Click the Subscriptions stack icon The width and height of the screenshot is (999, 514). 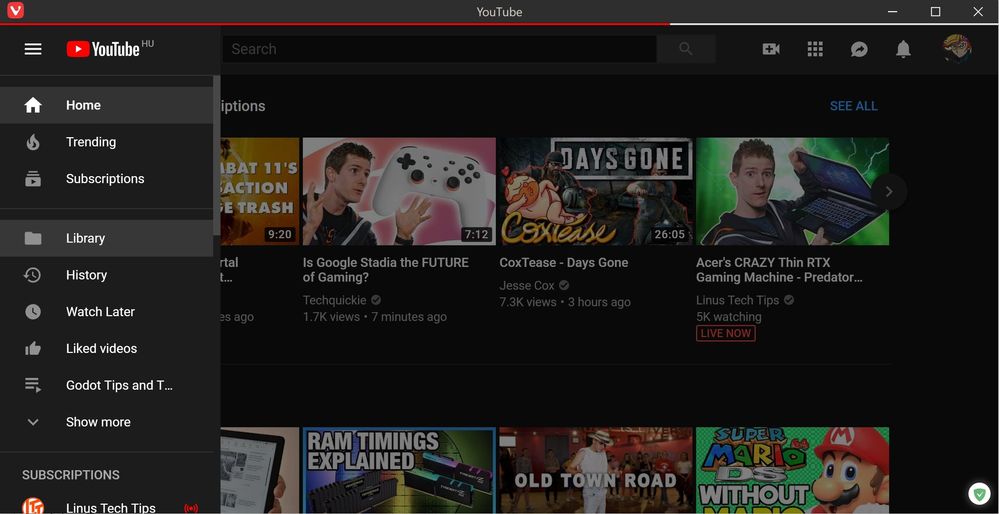click(x=32, y=179)
